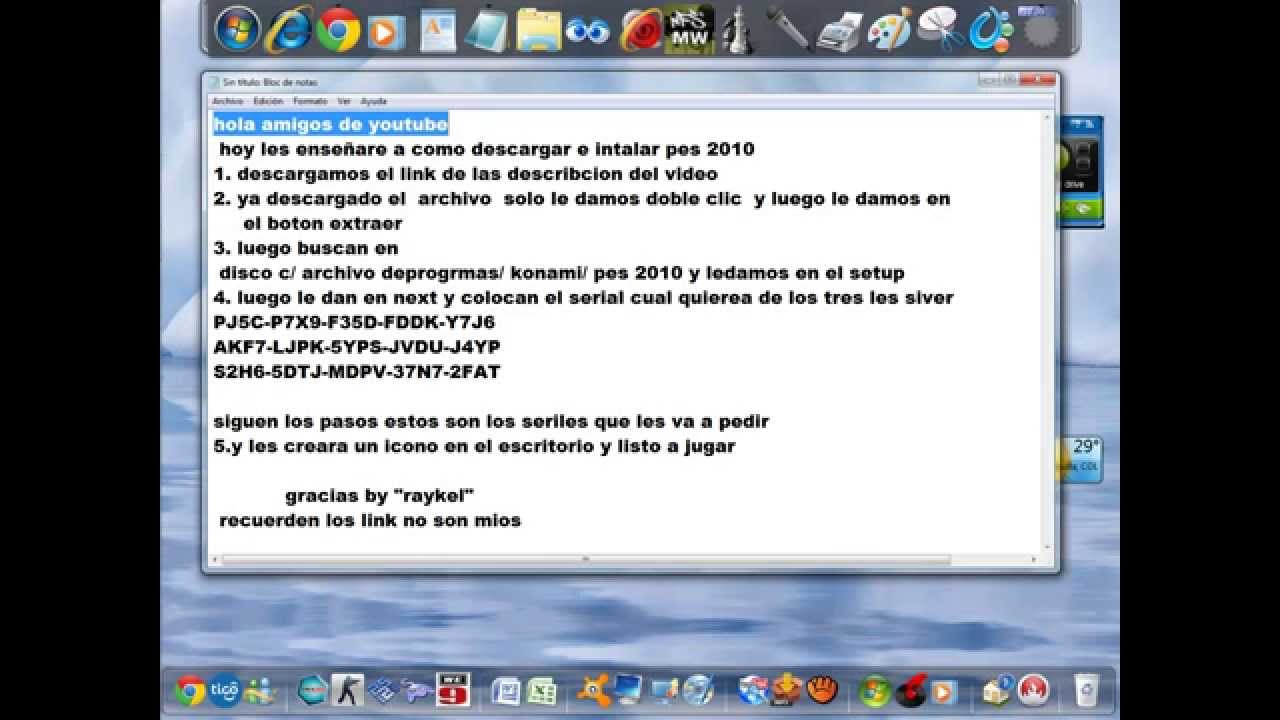The image size is (1280, 720).
Task: Open the red number 9 game icon
Action: [453, 690]
